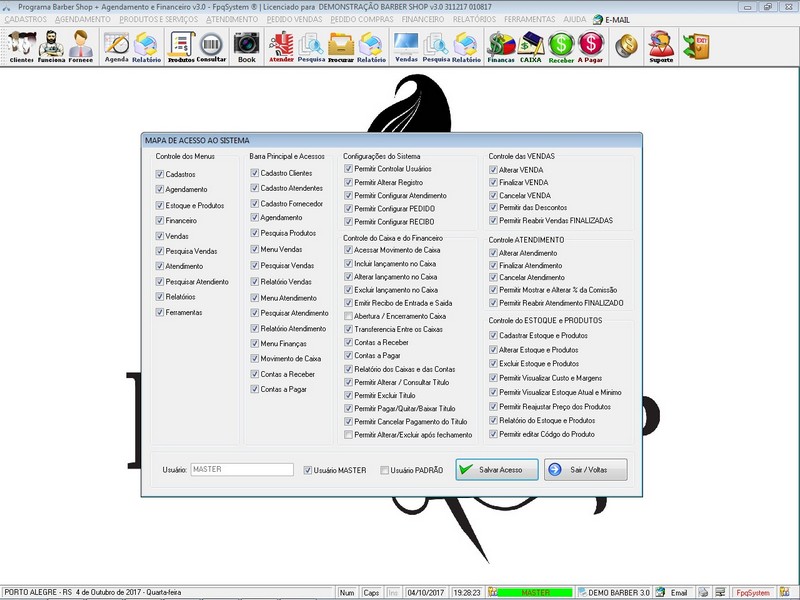Screen dimensions: 800x600
Task: Open the Clientes toolbar icon
Action: [21, 46]
